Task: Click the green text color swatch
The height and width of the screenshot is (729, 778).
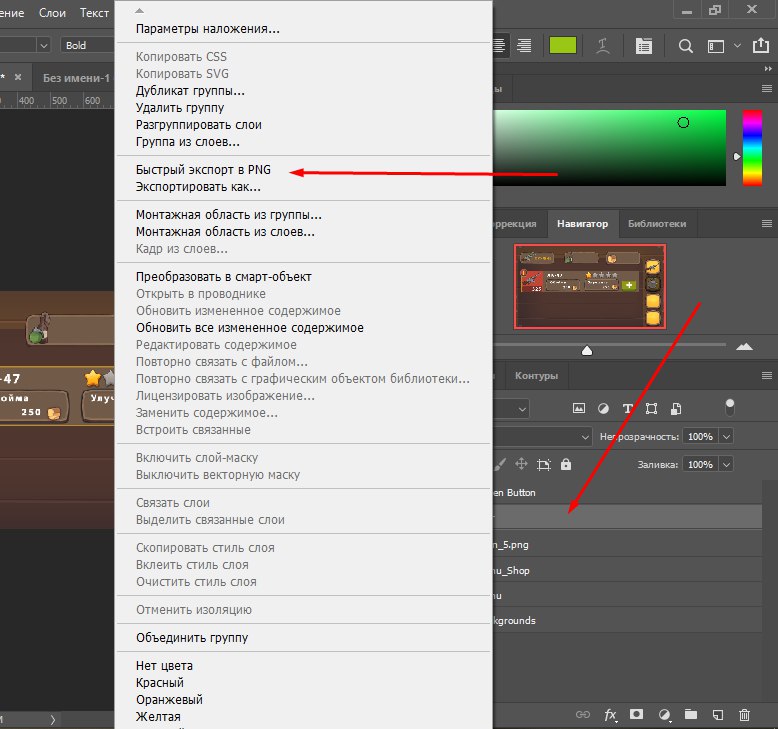Action: click(563, 45)
